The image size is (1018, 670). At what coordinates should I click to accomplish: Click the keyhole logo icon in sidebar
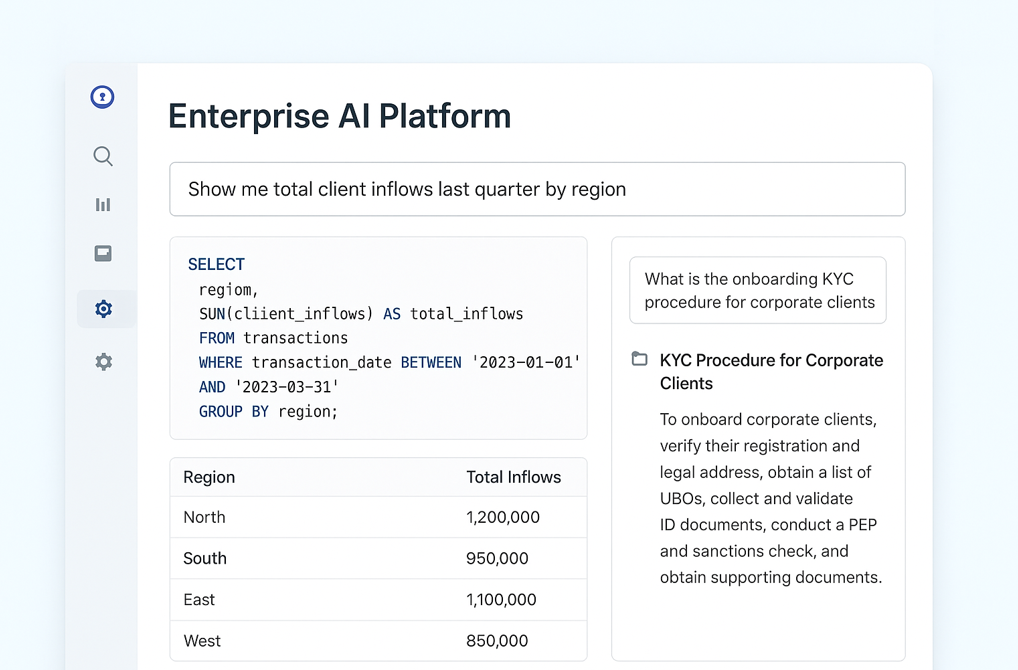(102, 97)
